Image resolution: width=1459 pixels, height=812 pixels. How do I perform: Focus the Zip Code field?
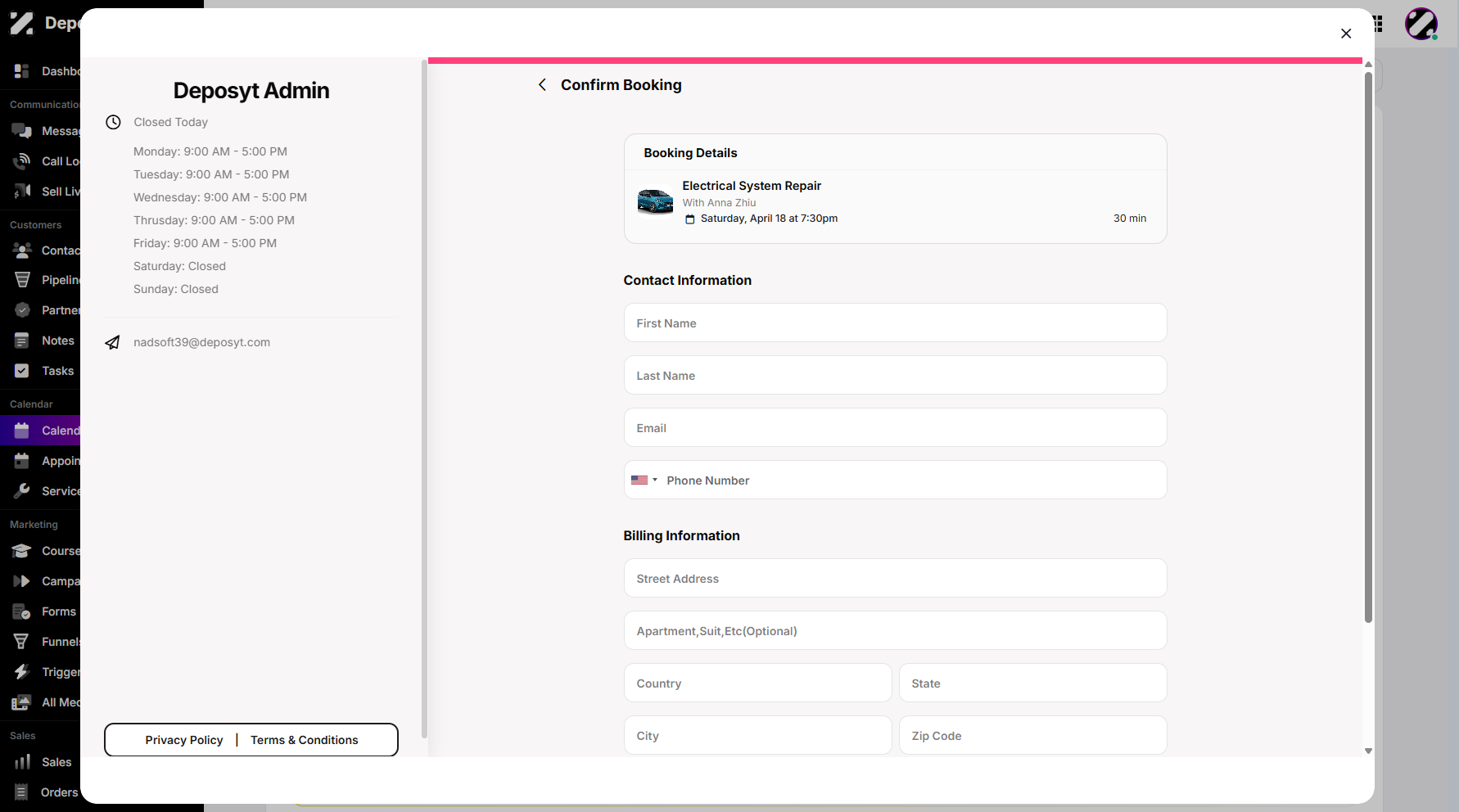pos(1032,736)
